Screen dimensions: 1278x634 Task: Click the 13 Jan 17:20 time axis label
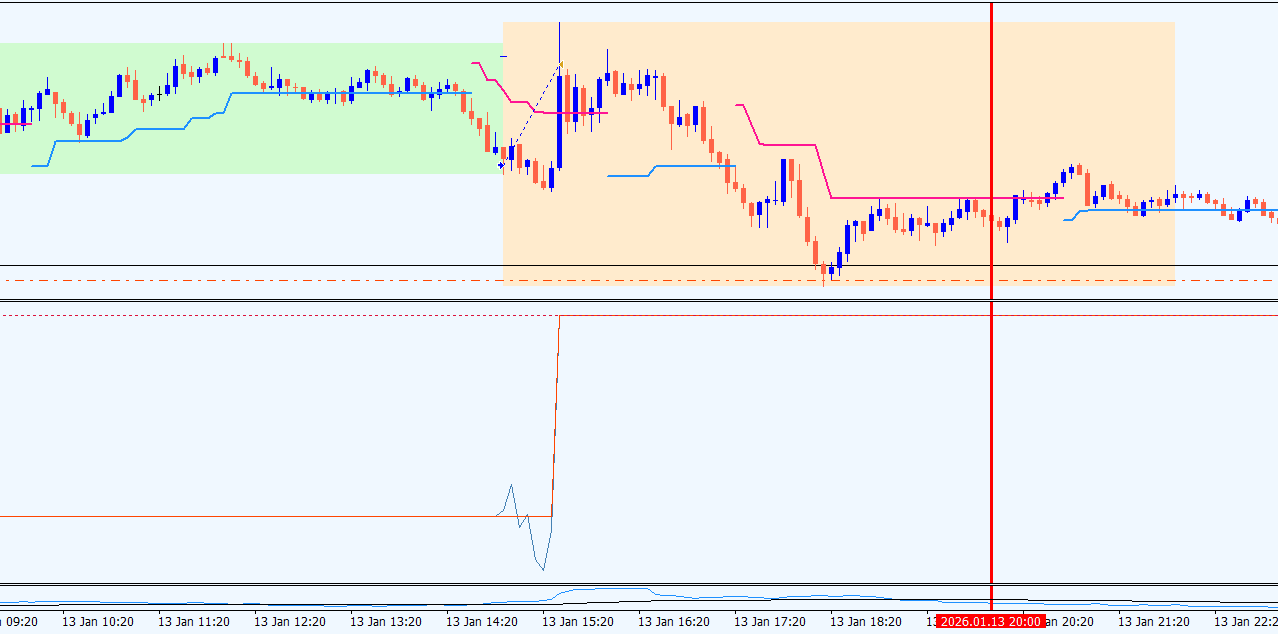769,621
